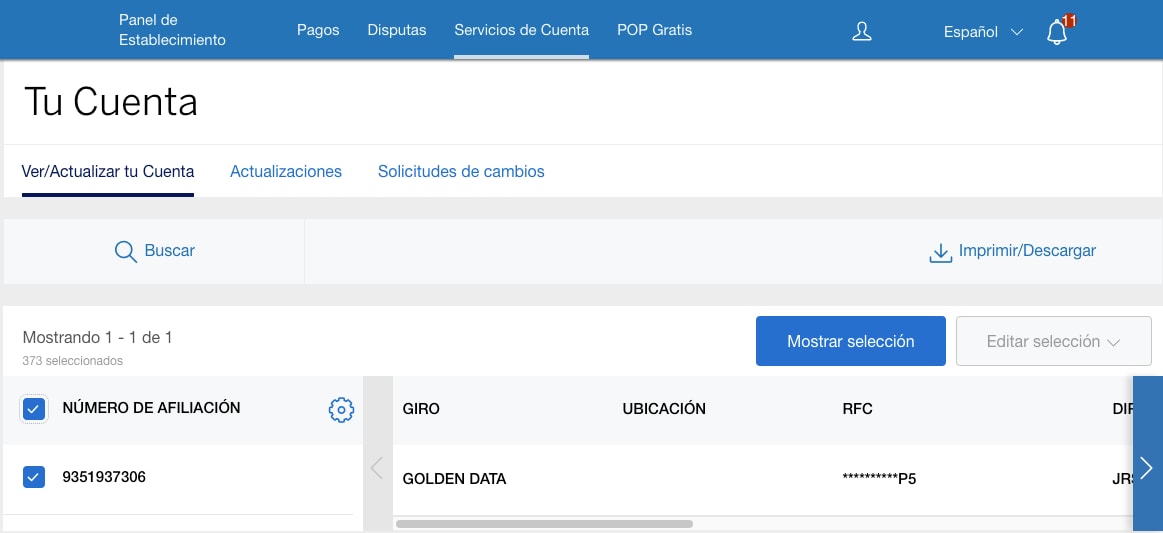Click the Panel de Establecimiento link

172,30
